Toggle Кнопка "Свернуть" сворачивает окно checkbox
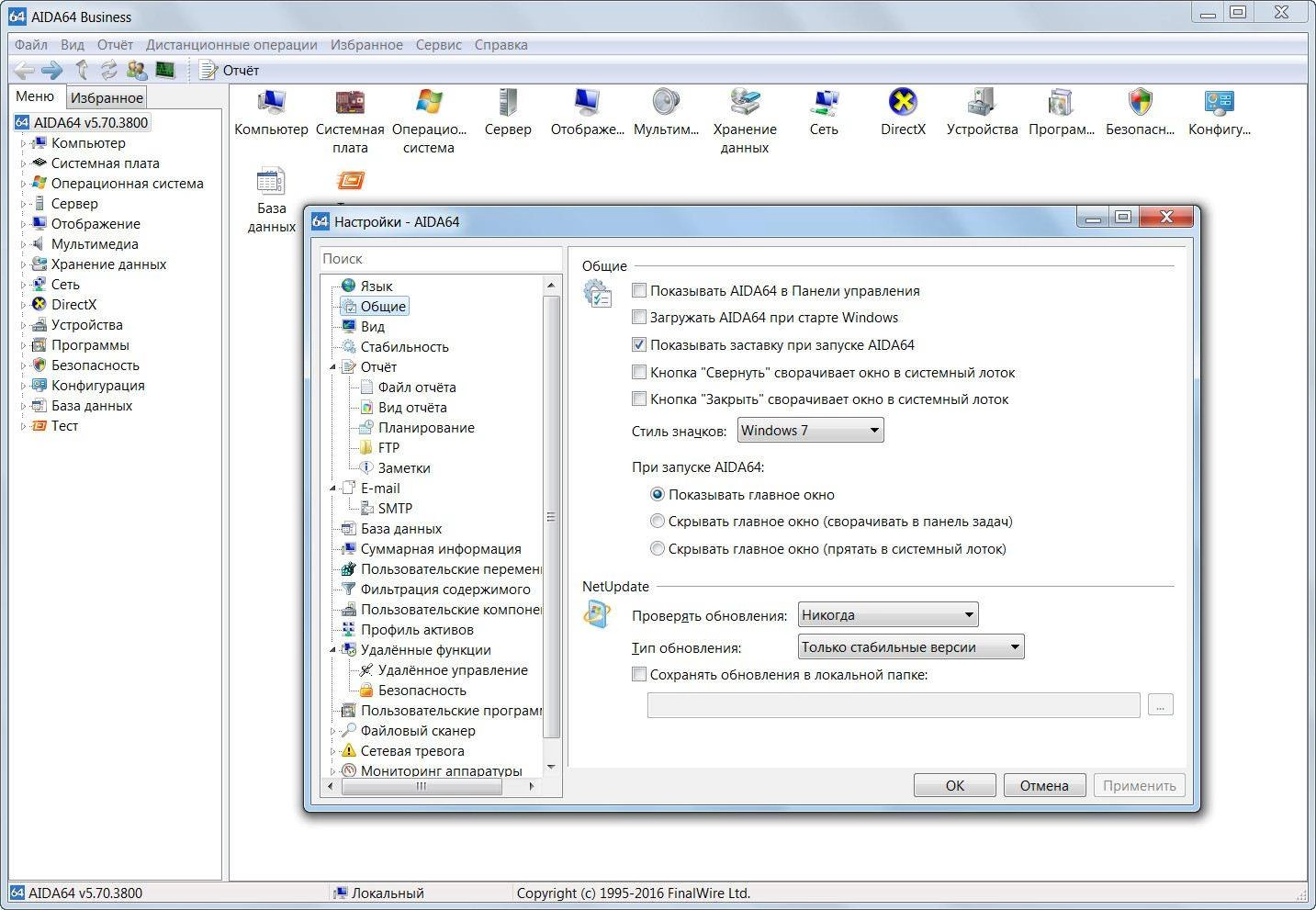 coord(639,373)
